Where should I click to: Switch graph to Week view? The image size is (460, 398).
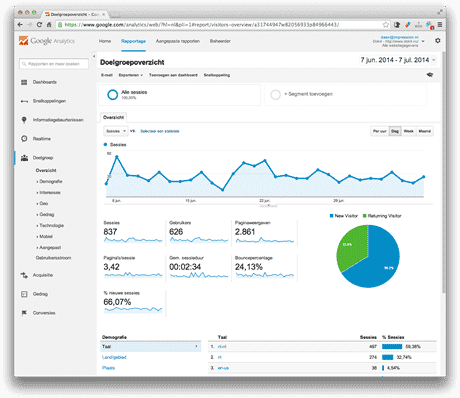tap(409, 131)
